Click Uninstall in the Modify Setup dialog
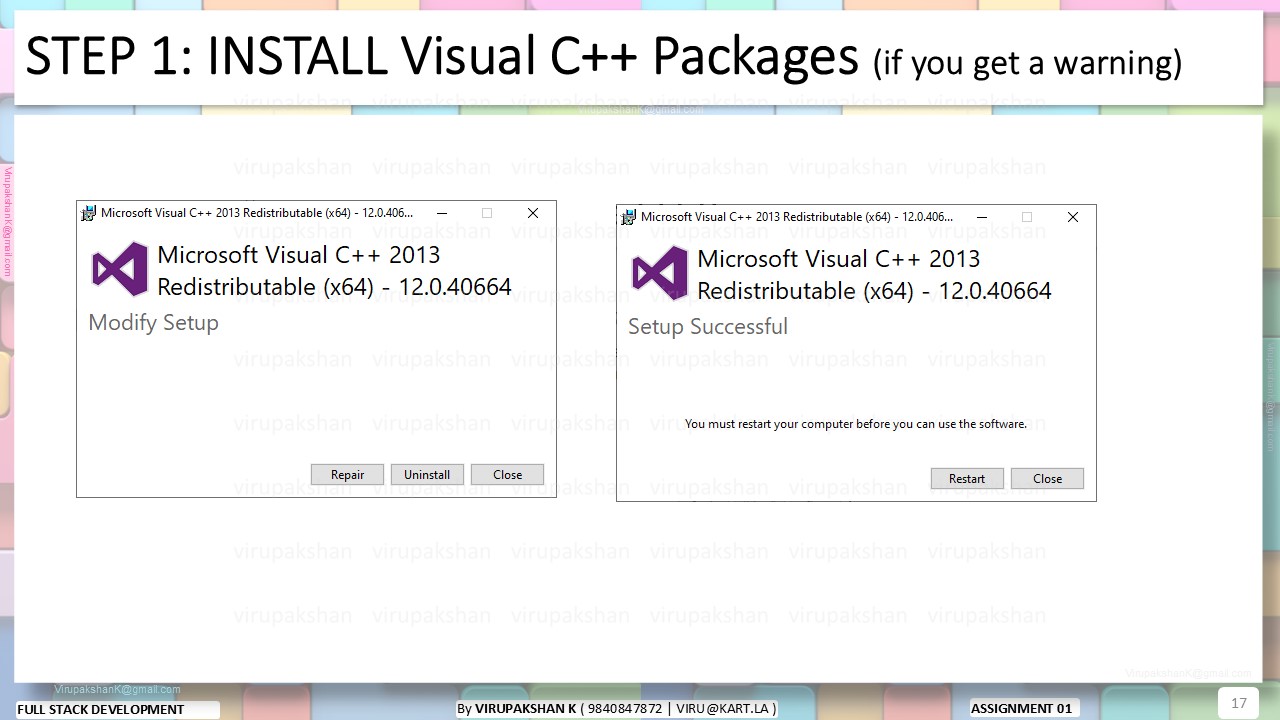 click(427, 475)
